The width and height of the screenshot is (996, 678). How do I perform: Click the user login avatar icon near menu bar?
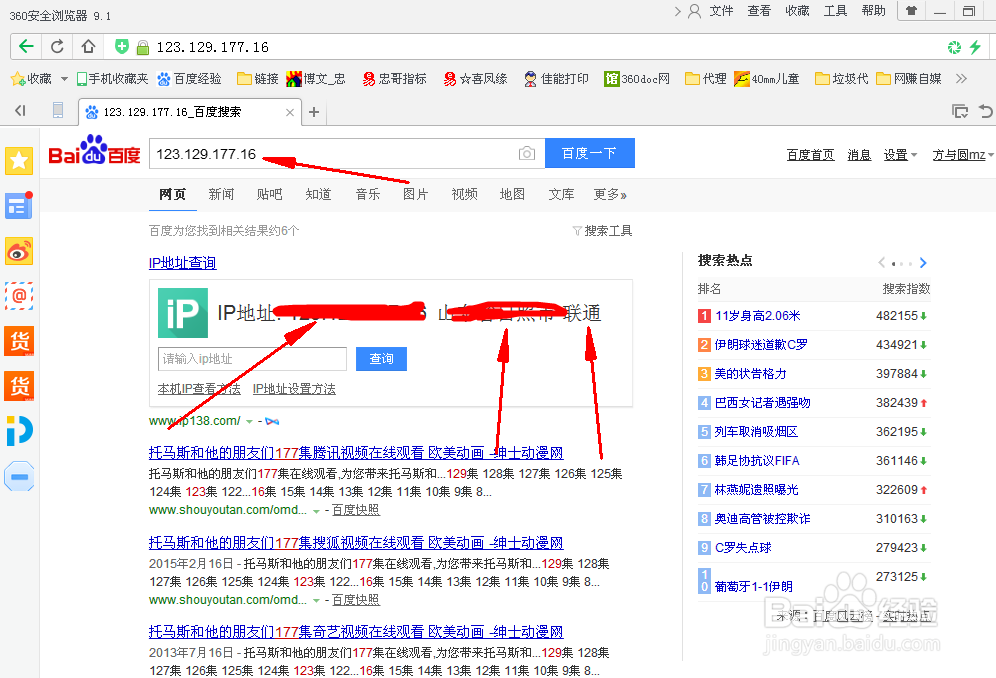pos(695,12)
